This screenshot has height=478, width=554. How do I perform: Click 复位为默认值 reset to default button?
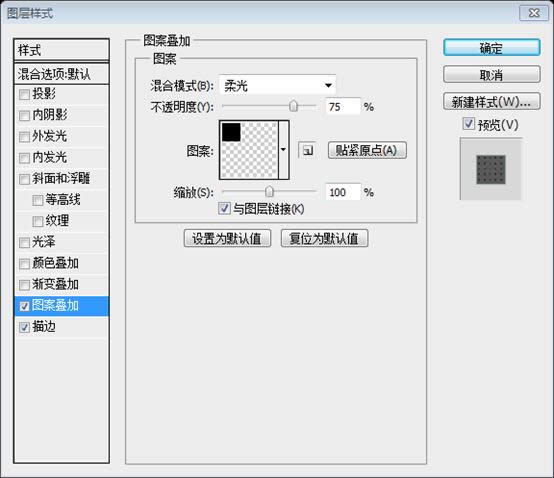[324, 238]
